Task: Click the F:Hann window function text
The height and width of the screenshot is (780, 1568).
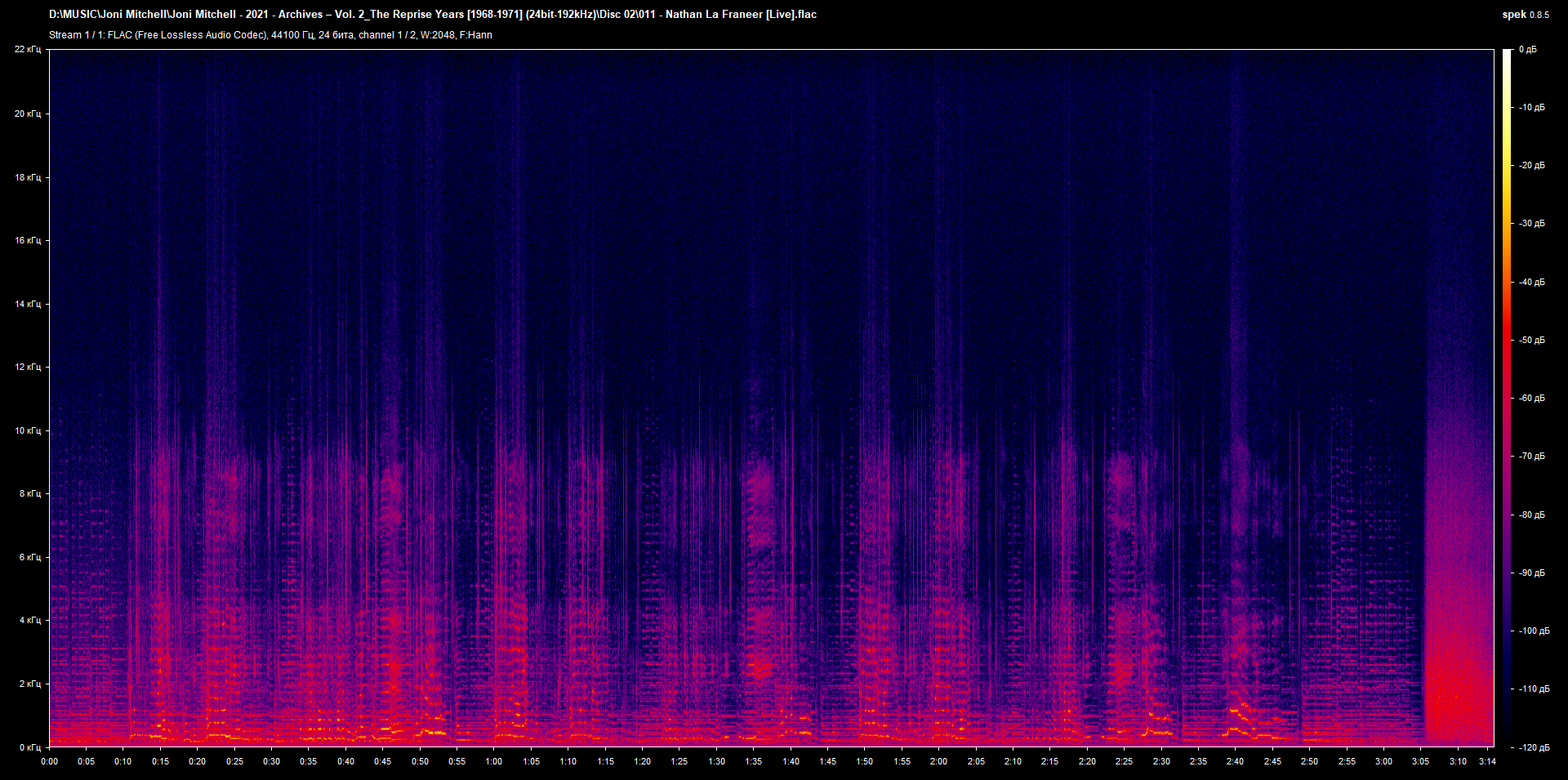Action: 478,35
